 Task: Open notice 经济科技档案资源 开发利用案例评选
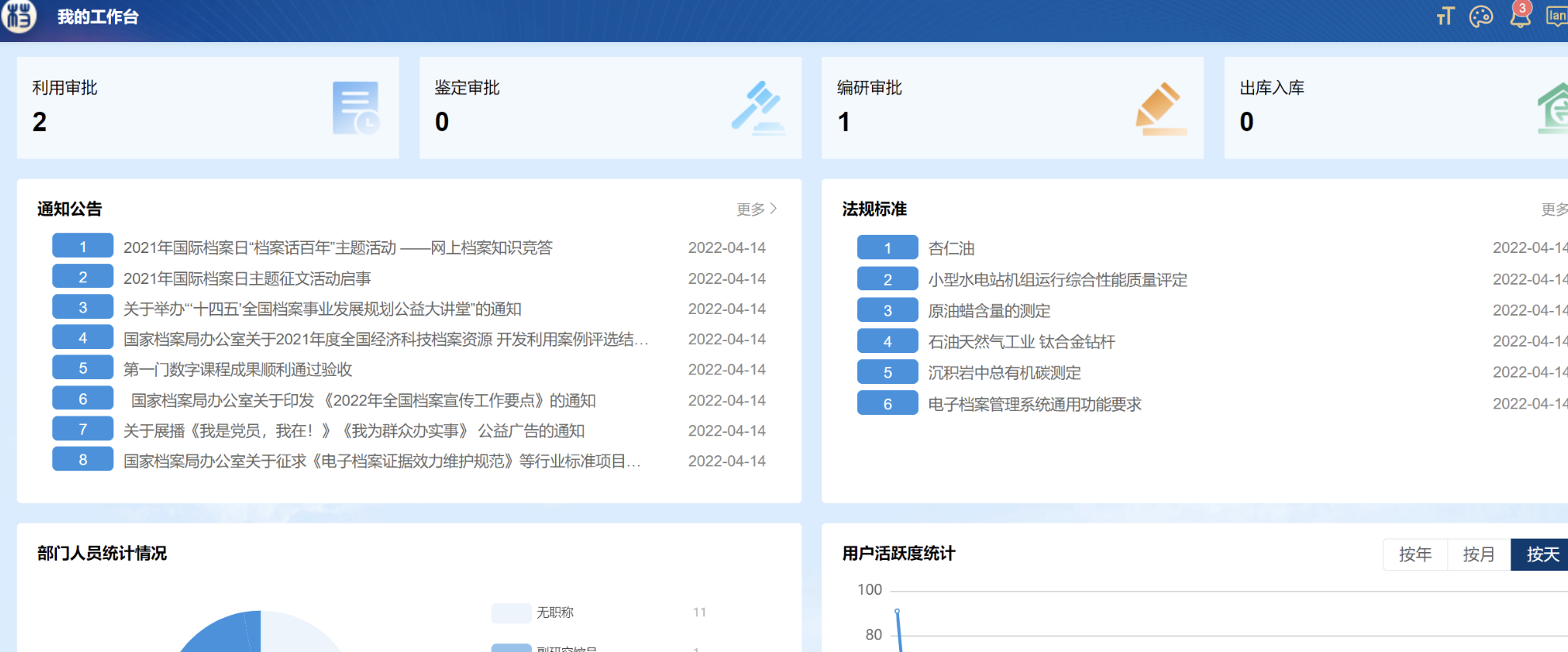point(386,339)
